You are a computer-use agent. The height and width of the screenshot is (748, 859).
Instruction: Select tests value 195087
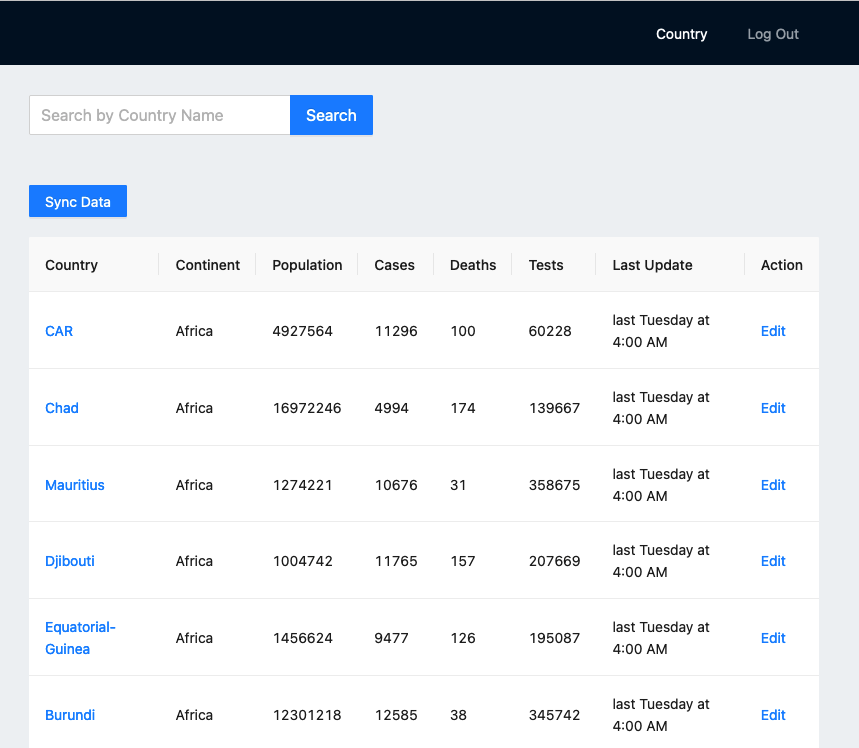[x=554, y=638]
